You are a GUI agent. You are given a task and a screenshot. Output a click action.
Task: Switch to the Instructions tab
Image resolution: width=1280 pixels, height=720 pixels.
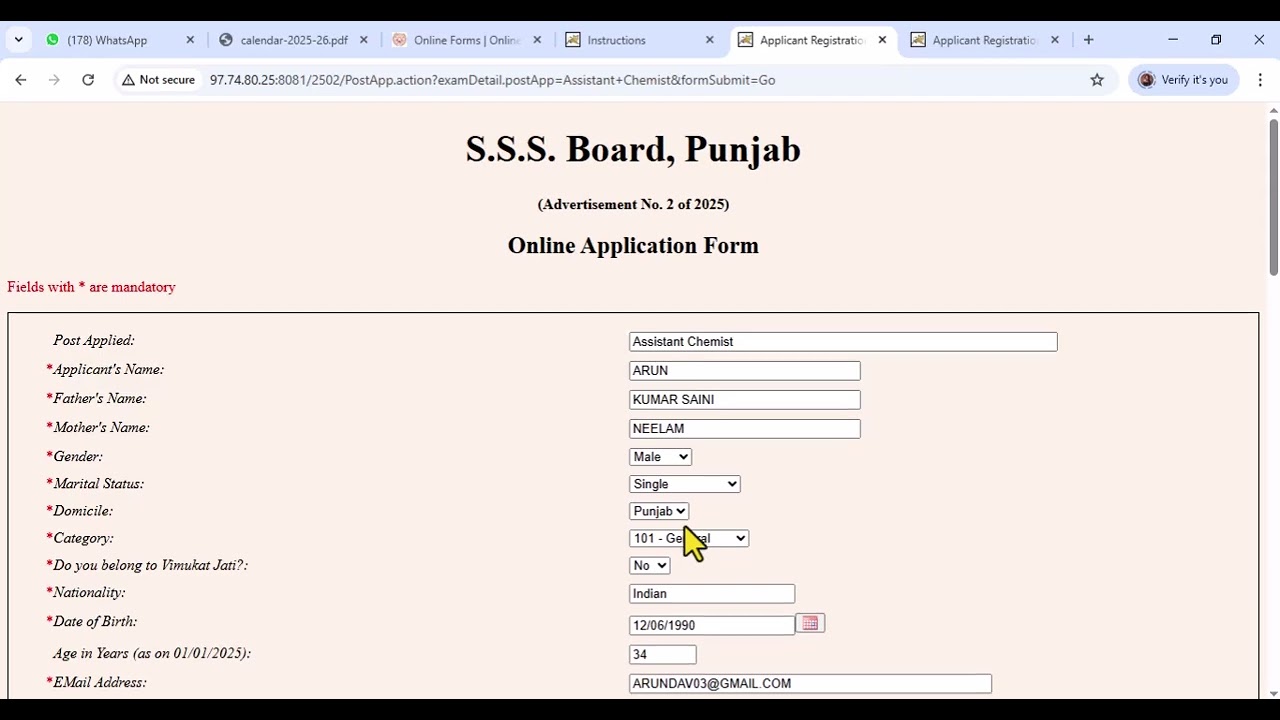[x=640, y=40]
